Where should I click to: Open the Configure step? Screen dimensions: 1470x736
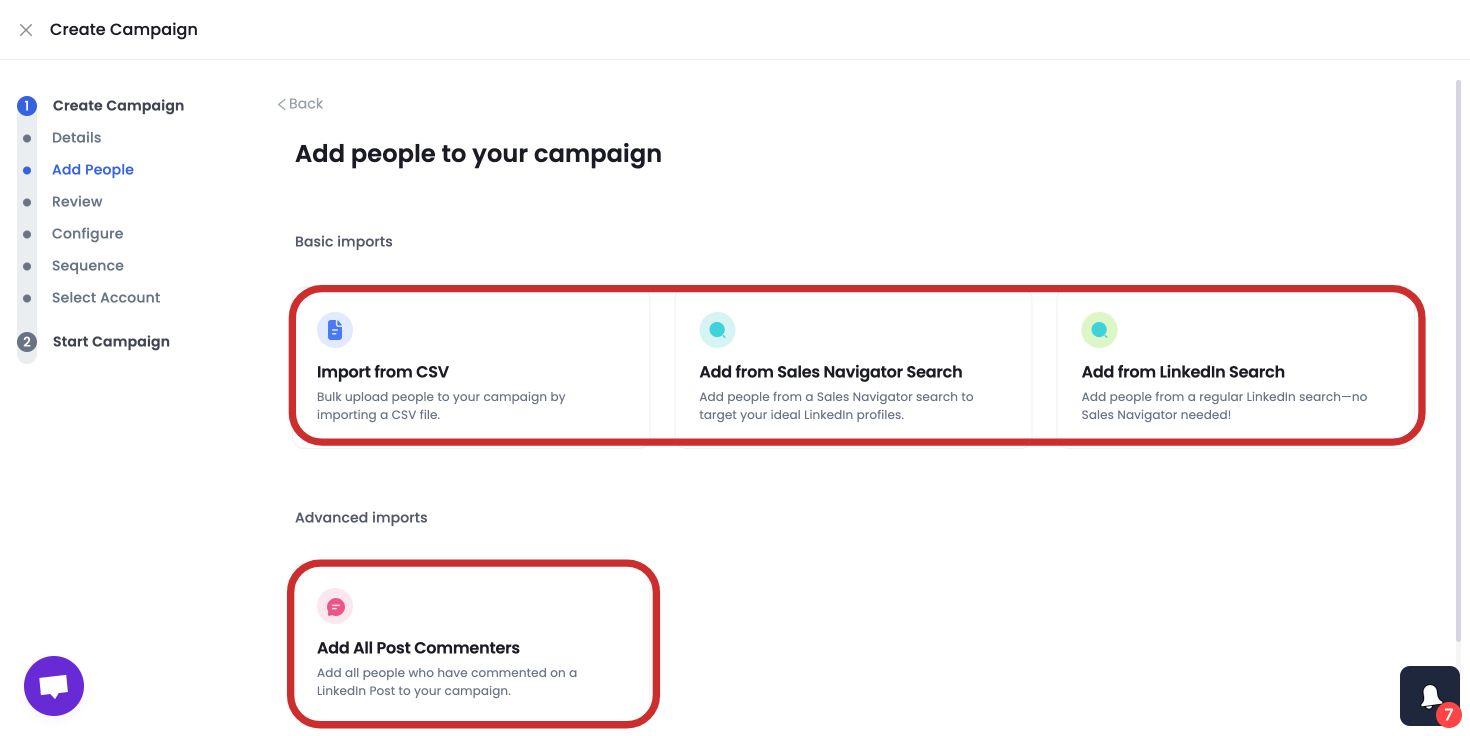pos(88,233)
